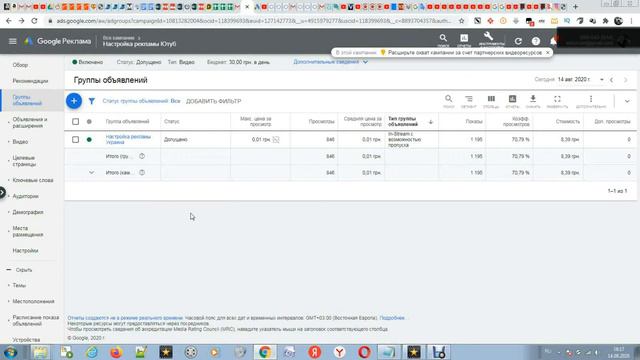640x360 pixels.
Task: Tick checkbox for Настройка рекламы Украина row
Action: click(76, 140)
